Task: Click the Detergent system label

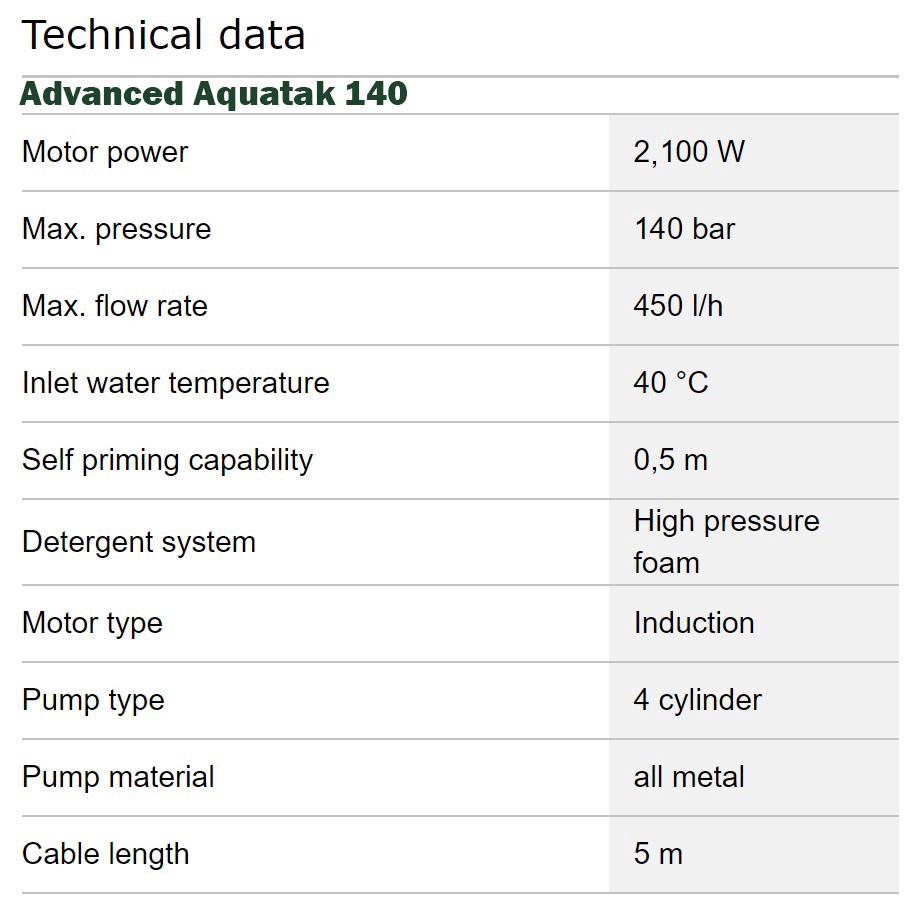Action: (x=139, y=542)
